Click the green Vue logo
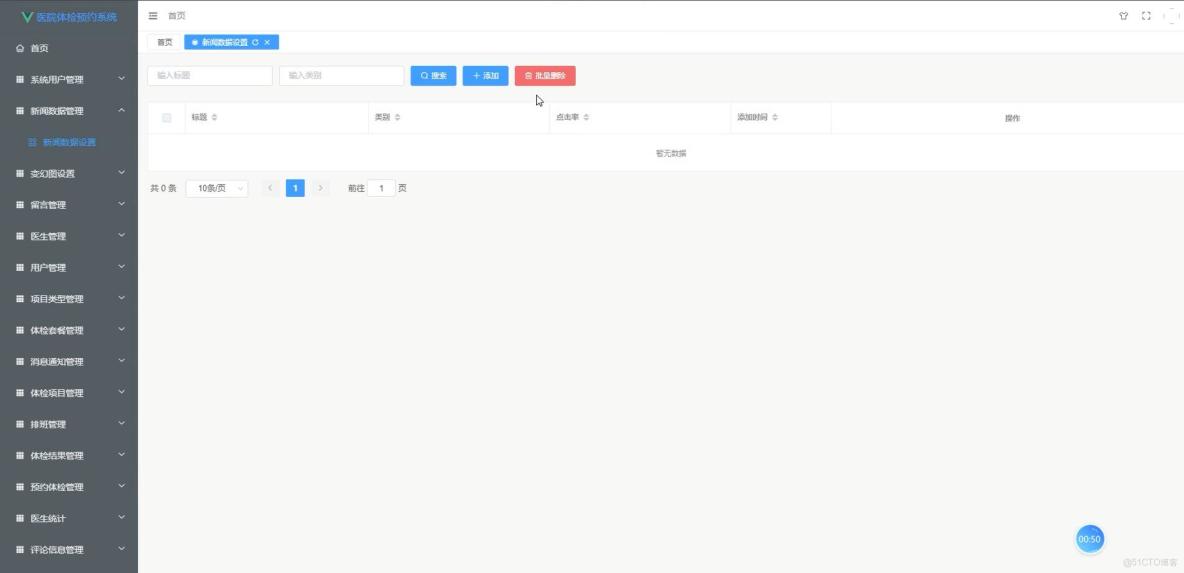Viewport: 1184px width, 573px height. point(28,17)
